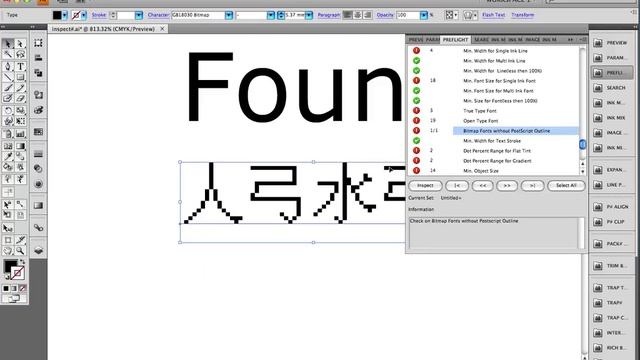Screen dimensions: 640x360
Task: Open the Layers panel icon in dock
Action: (x=38, y=250)
